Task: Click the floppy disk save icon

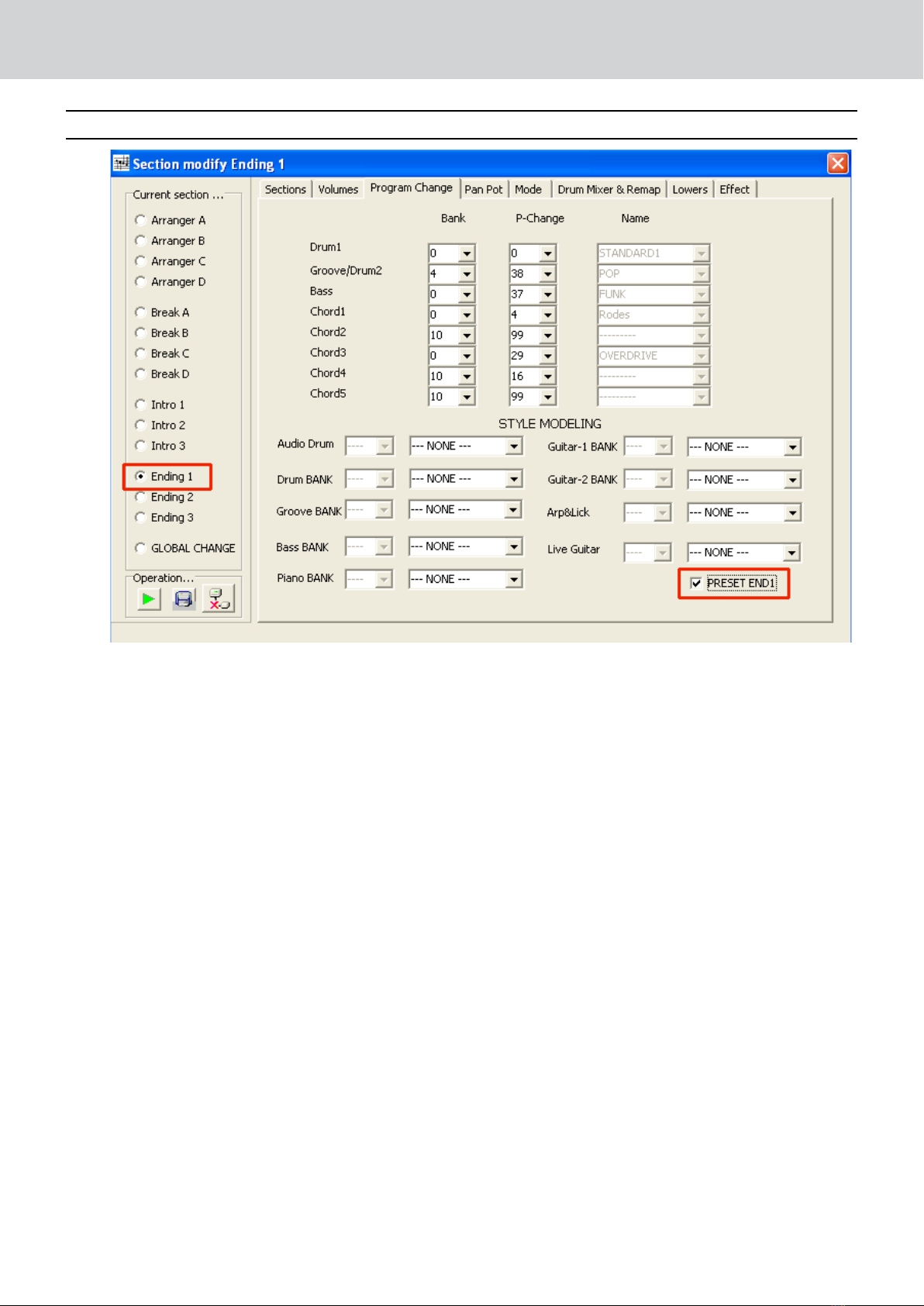Action: pyautogui.click(x=184, y=599)
